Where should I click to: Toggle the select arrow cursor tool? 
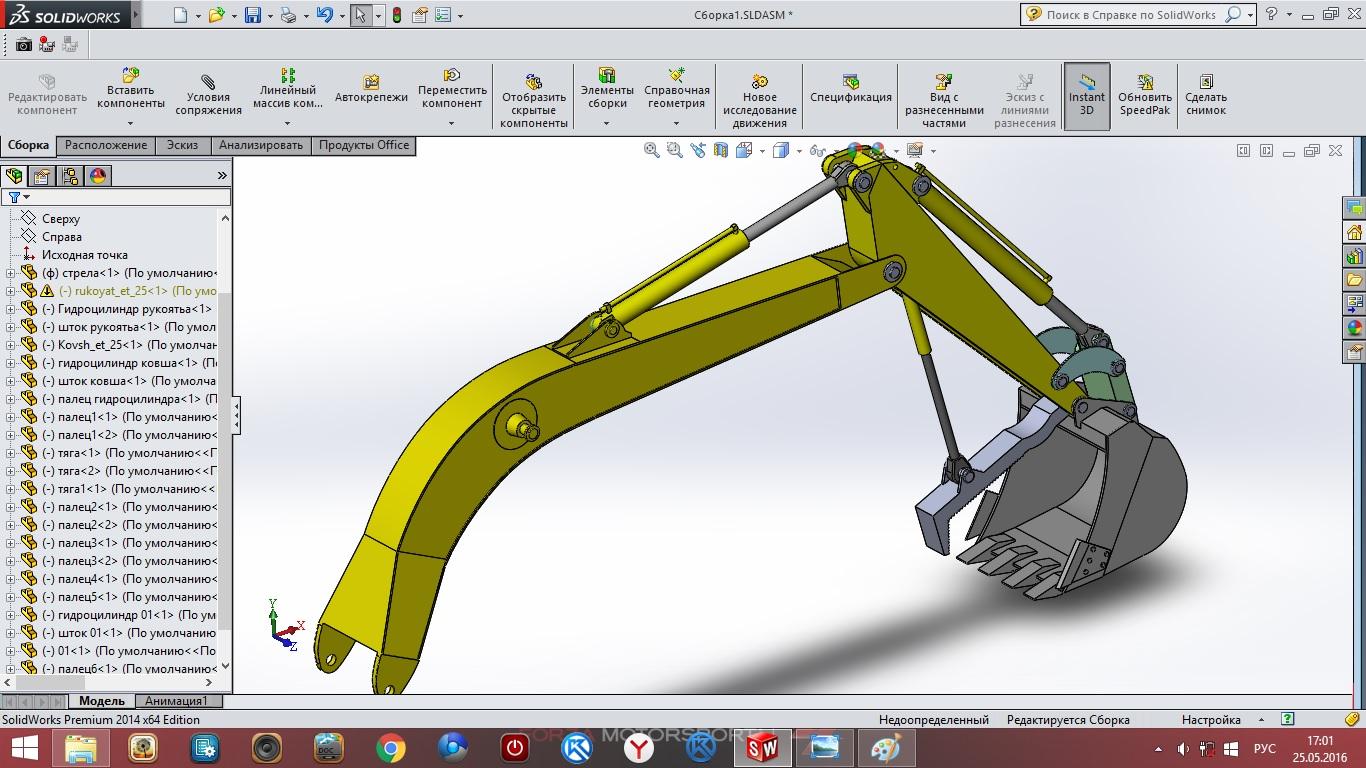click(360, 15)
